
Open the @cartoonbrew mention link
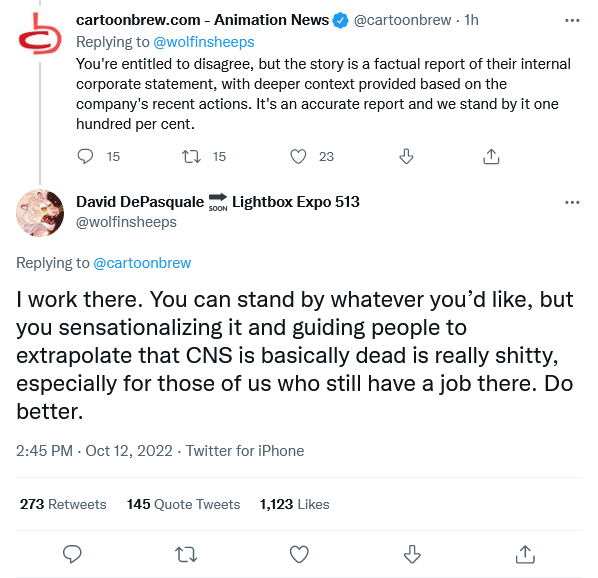pyautogui.click(x=142, y=263)
